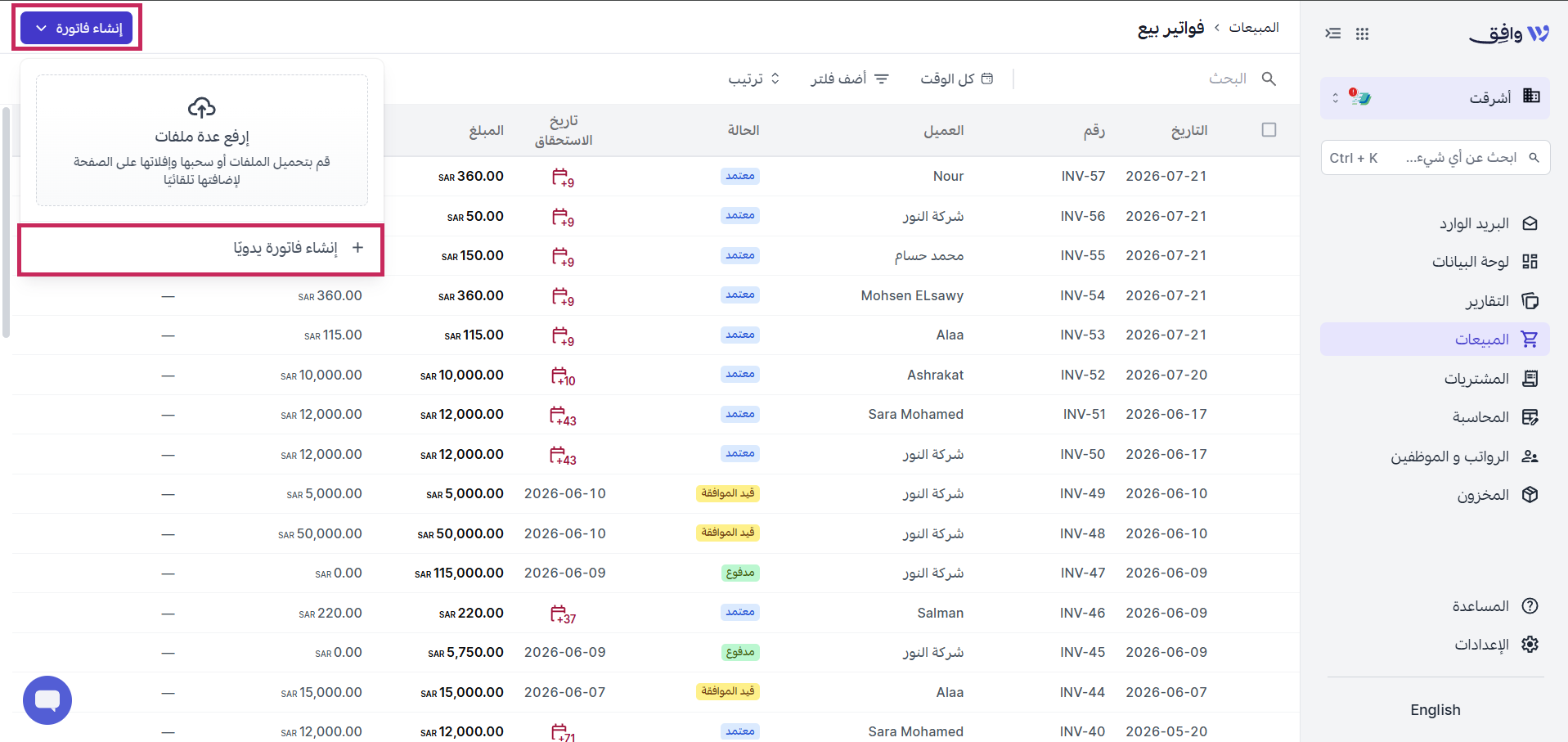Click the cloud upload icon
Viewport: 1568px width, 742px height.
[201, 107]
